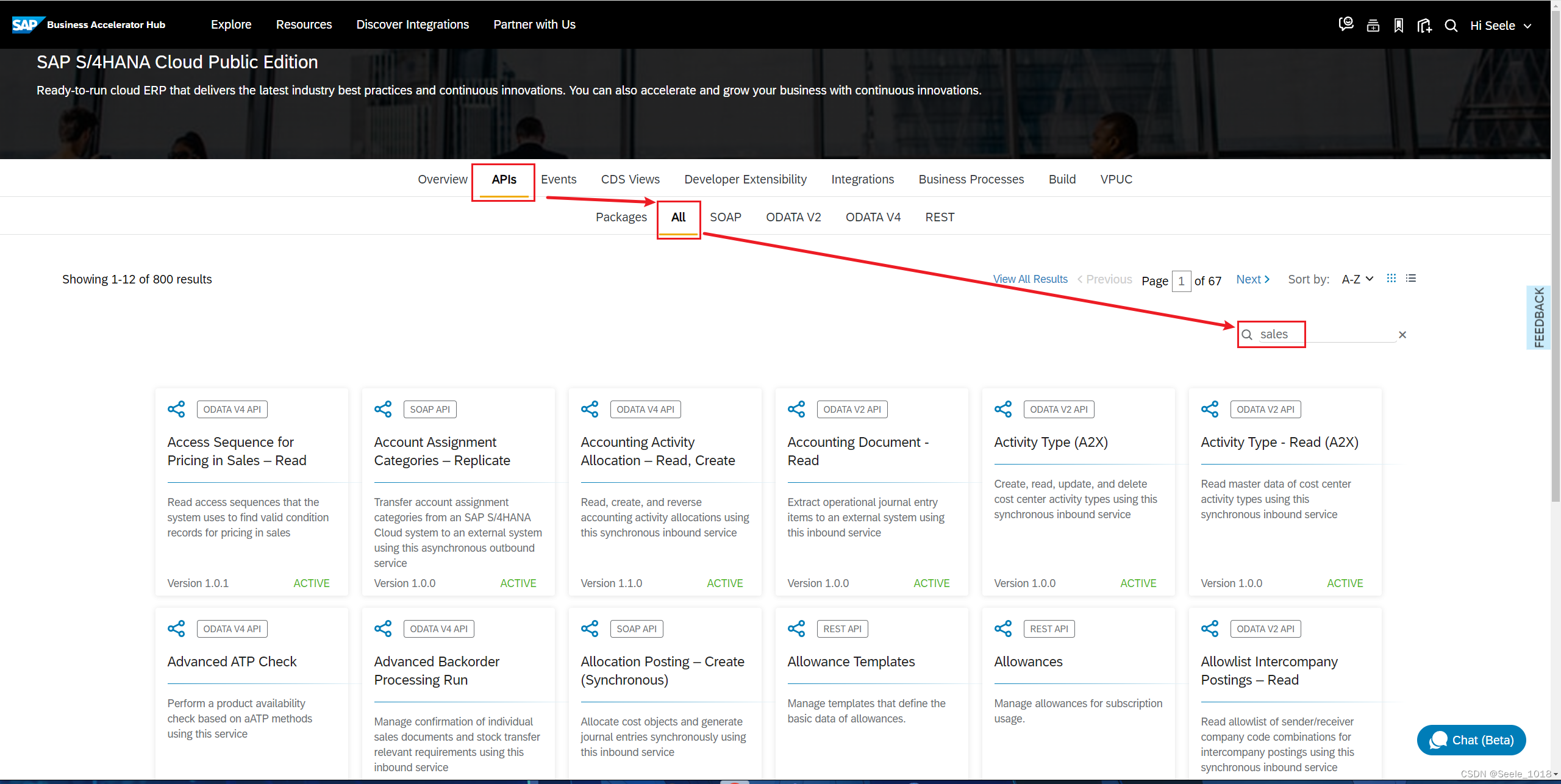Viewport: 1561px width, 784px height.
Task: Click the bookmark icon in header
Action: pyautogui.click(x=1399, y=25)
